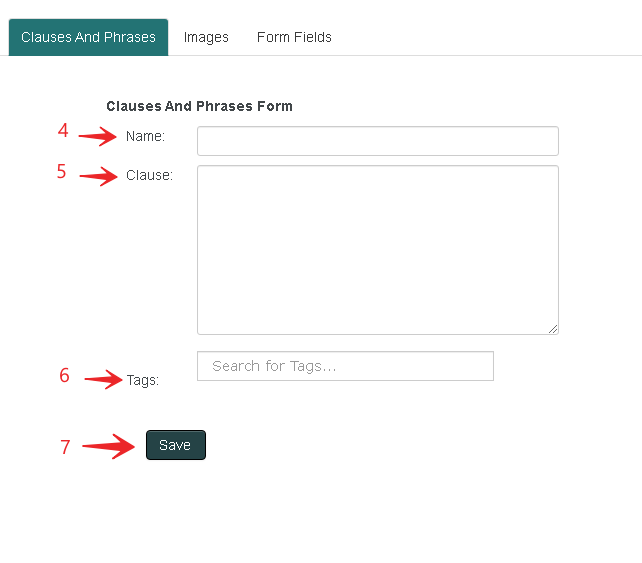
Task: Click the red arrow pointing to Name
Action: 99,137
